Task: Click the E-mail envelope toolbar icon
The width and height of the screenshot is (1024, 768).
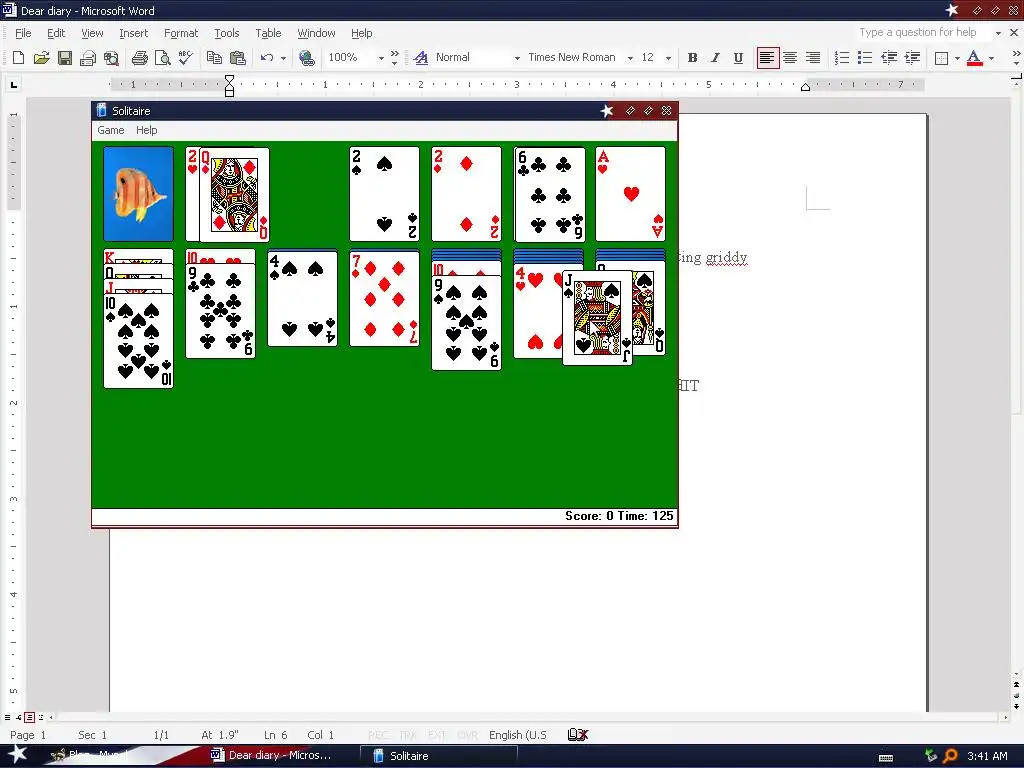Action: click(88, 57)
